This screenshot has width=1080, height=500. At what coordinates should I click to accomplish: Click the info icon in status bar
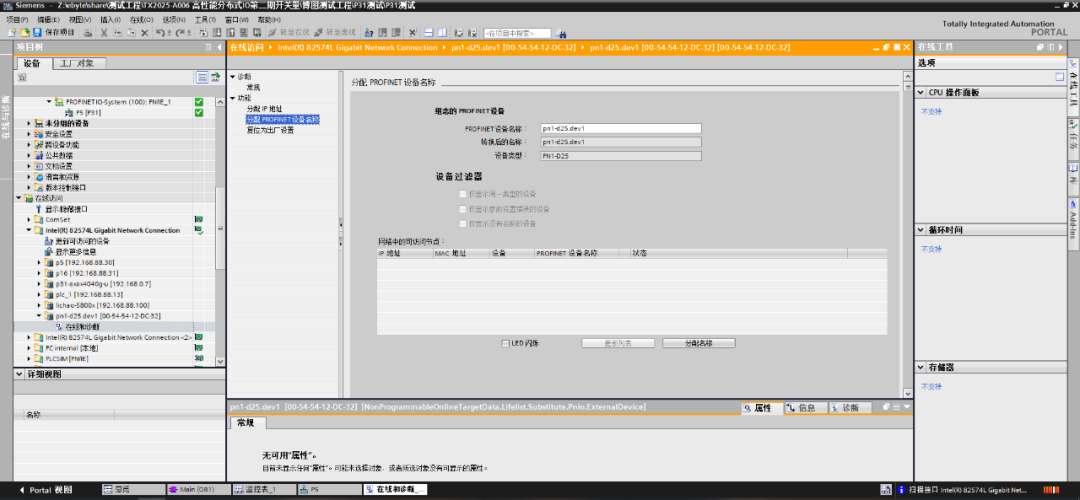901,490
